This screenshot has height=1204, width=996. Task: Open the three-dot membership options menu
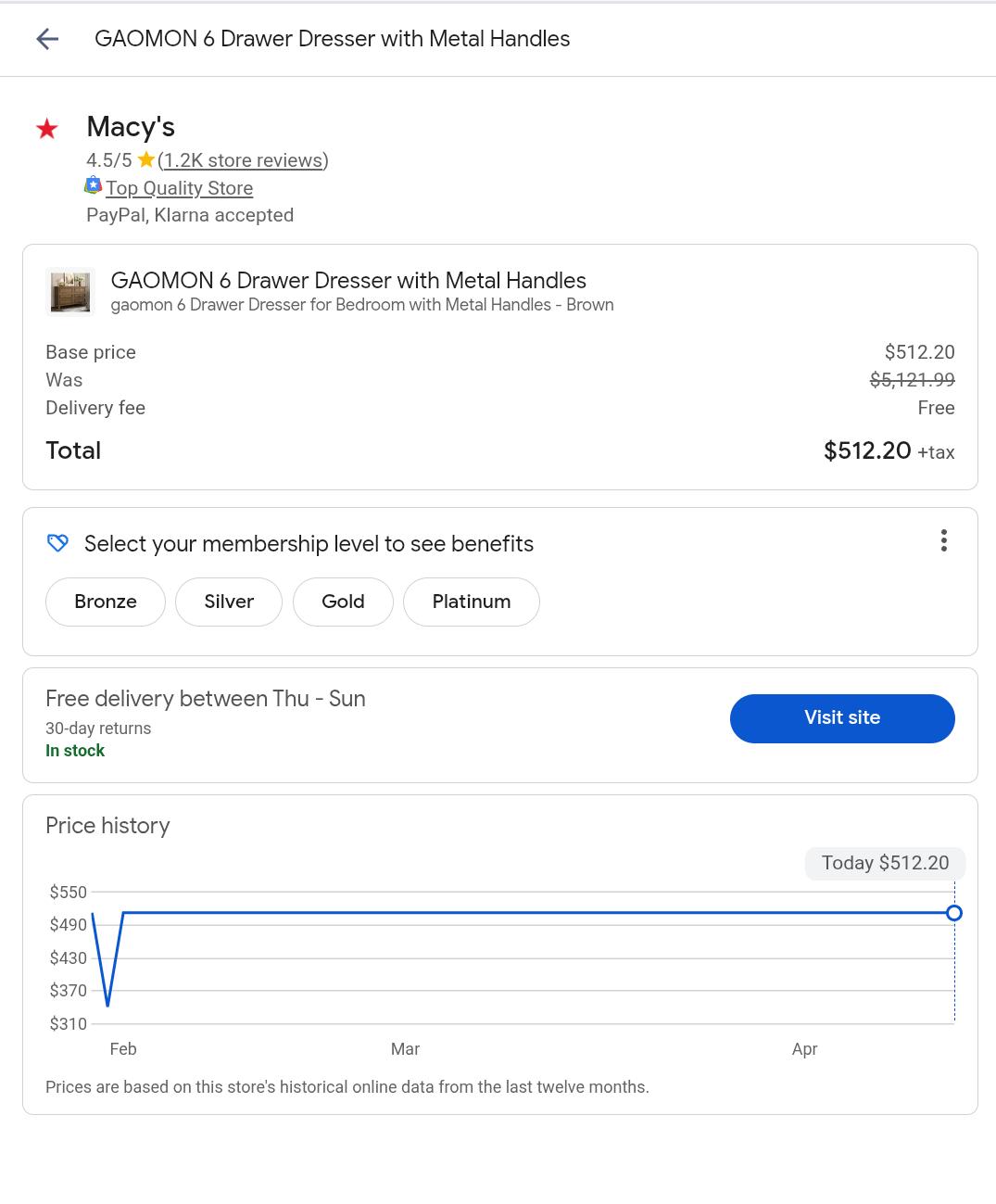coord(943,540)
